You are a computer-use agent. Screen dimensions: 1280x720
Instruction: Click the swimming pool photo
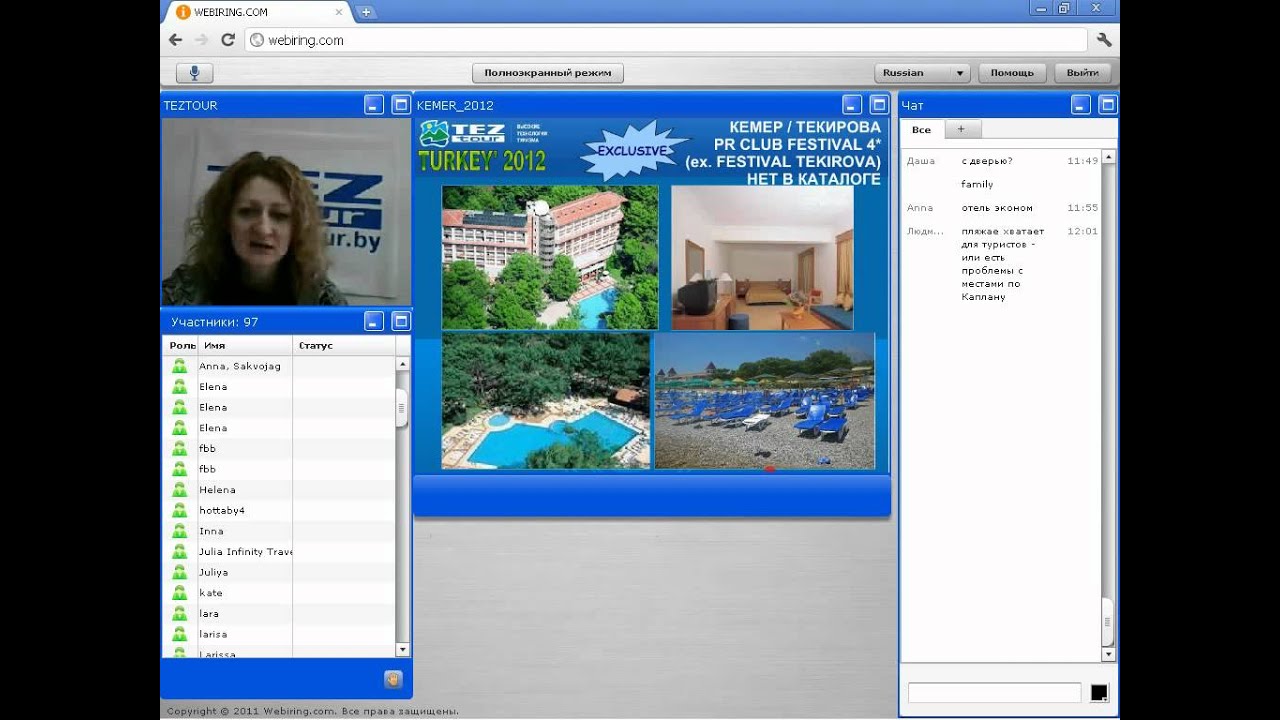point(546,401)
